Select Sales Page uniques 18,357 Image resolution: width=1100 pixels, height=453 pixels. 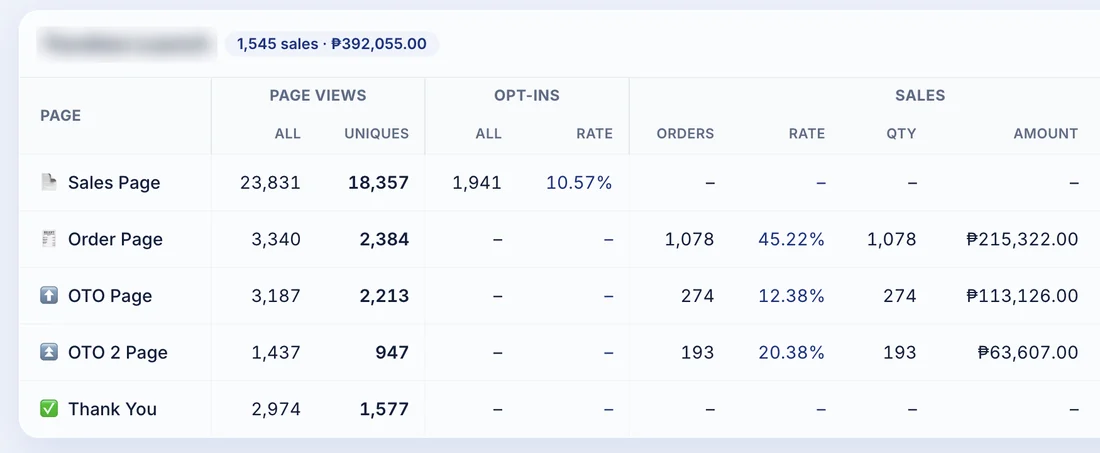[x=379, y=183]
